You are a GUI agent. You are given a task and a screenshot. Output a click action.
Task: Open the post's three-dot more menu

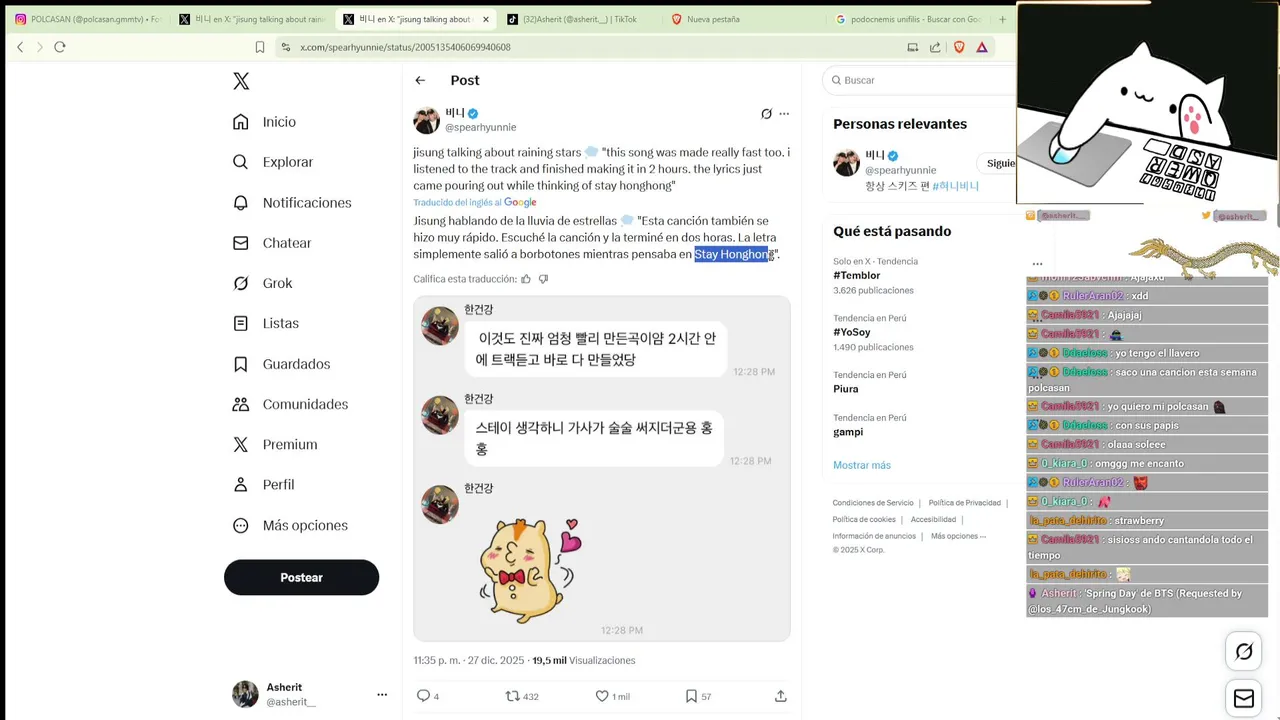tap(784, 114)
